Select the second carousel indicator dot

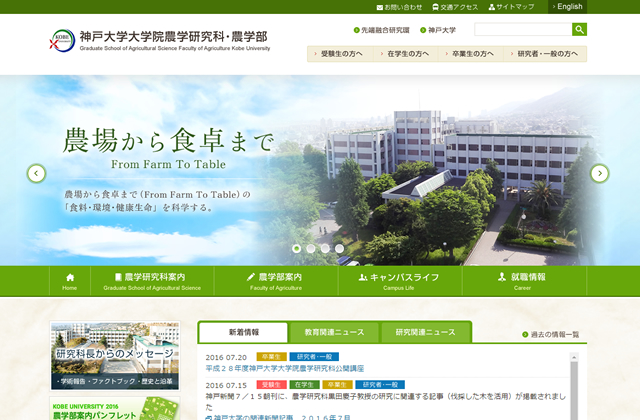click(311, 249)
